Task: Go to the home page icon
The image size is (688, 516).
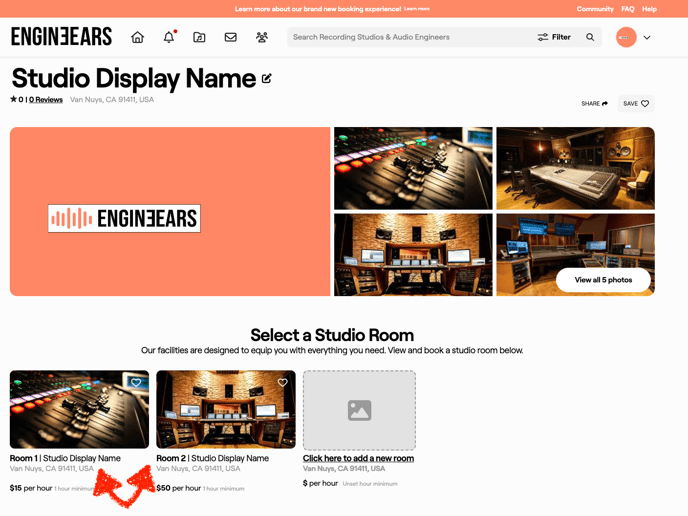Action: pos(138,37)
